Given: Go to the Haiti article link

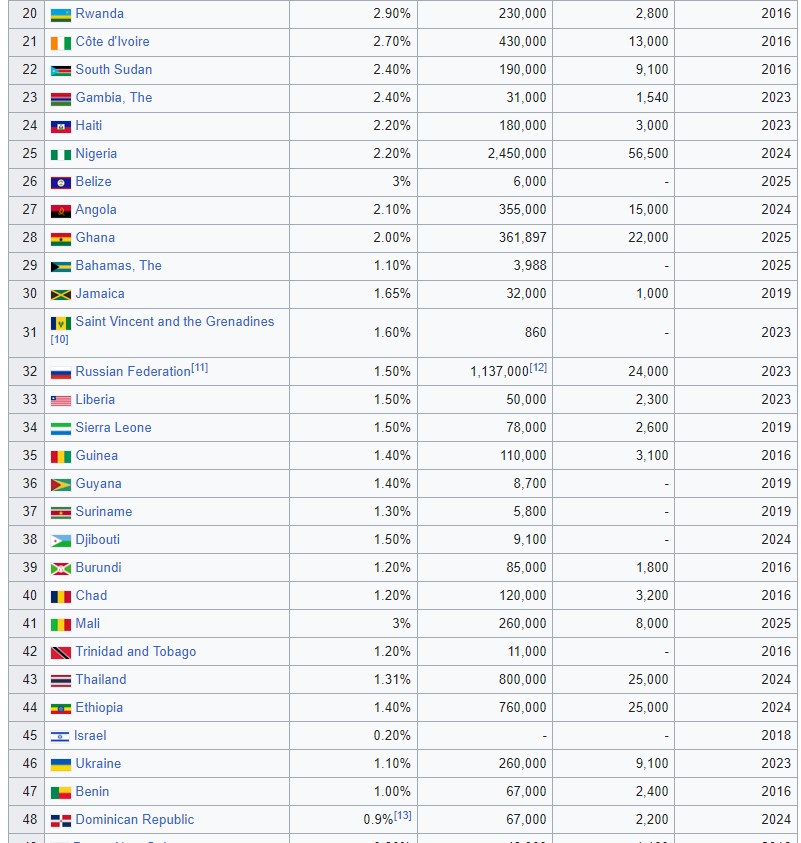Looking at the screenshot, I should 89,125.
